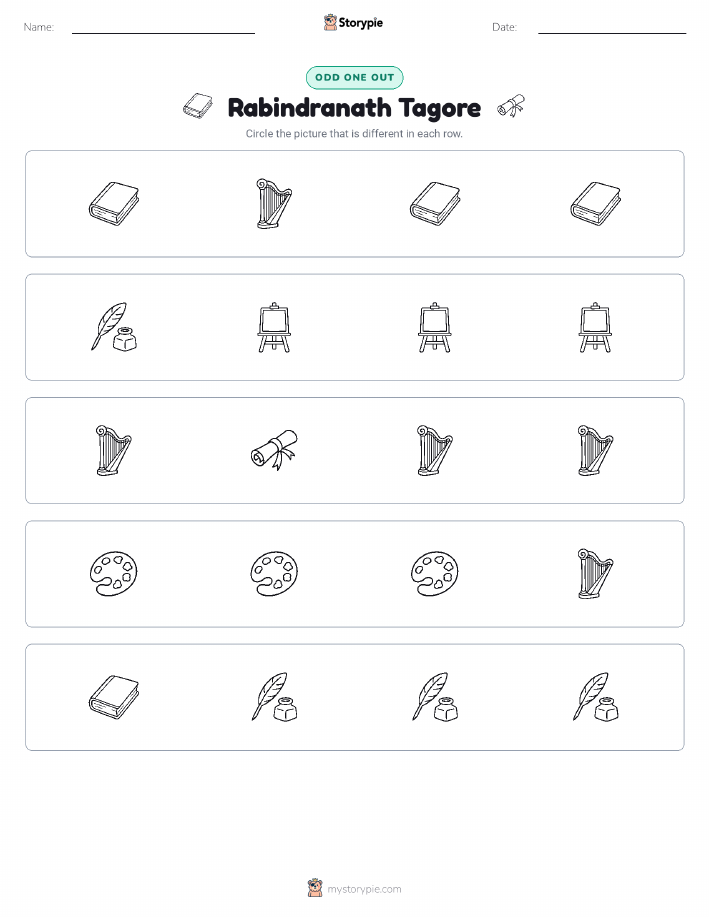Viewport: 709px width, 917px height.
Task: Click the middle easel in row two
Action: point(435,327)
